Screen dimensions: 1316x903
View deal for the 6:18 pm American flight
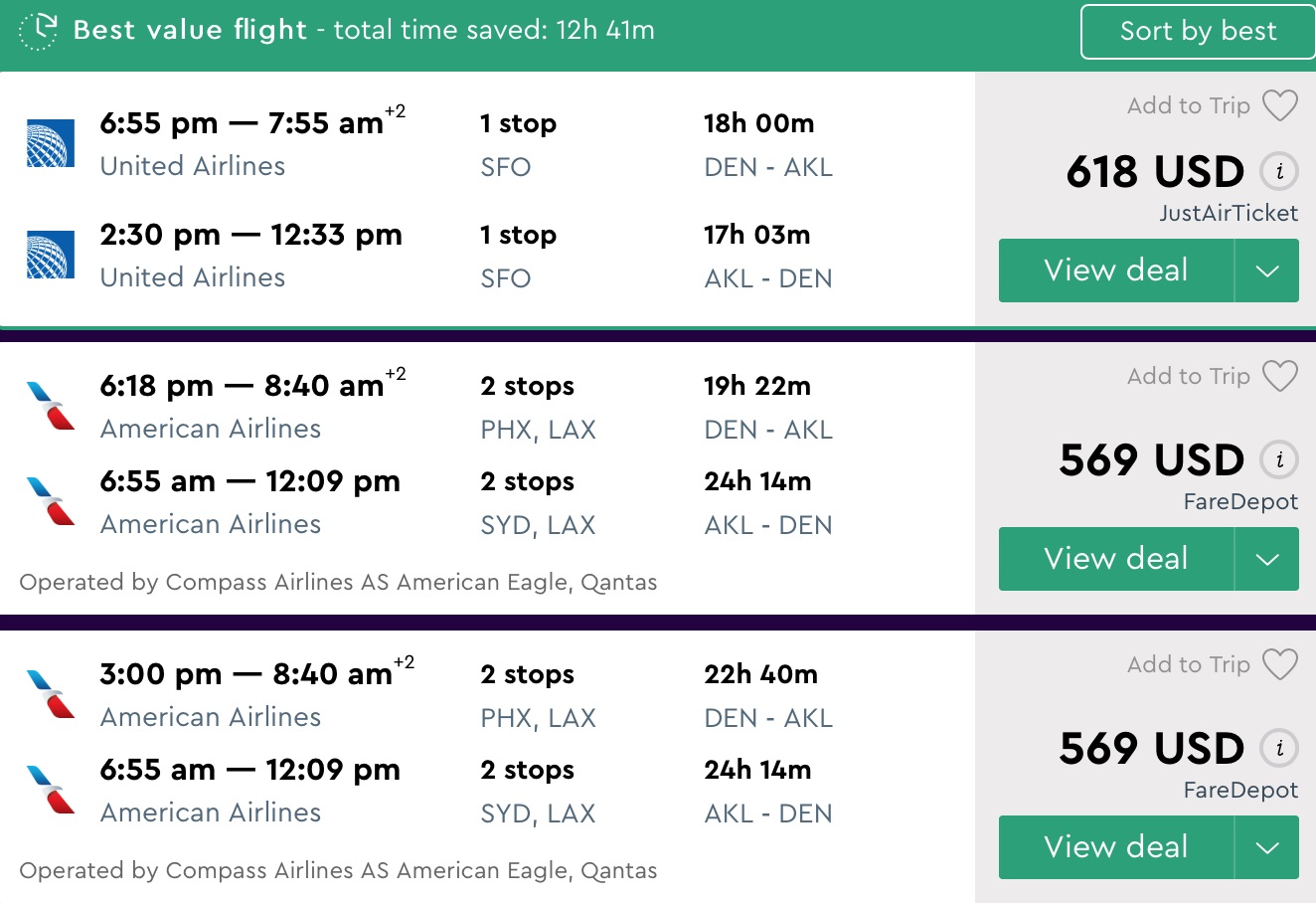click(1115, 559)
